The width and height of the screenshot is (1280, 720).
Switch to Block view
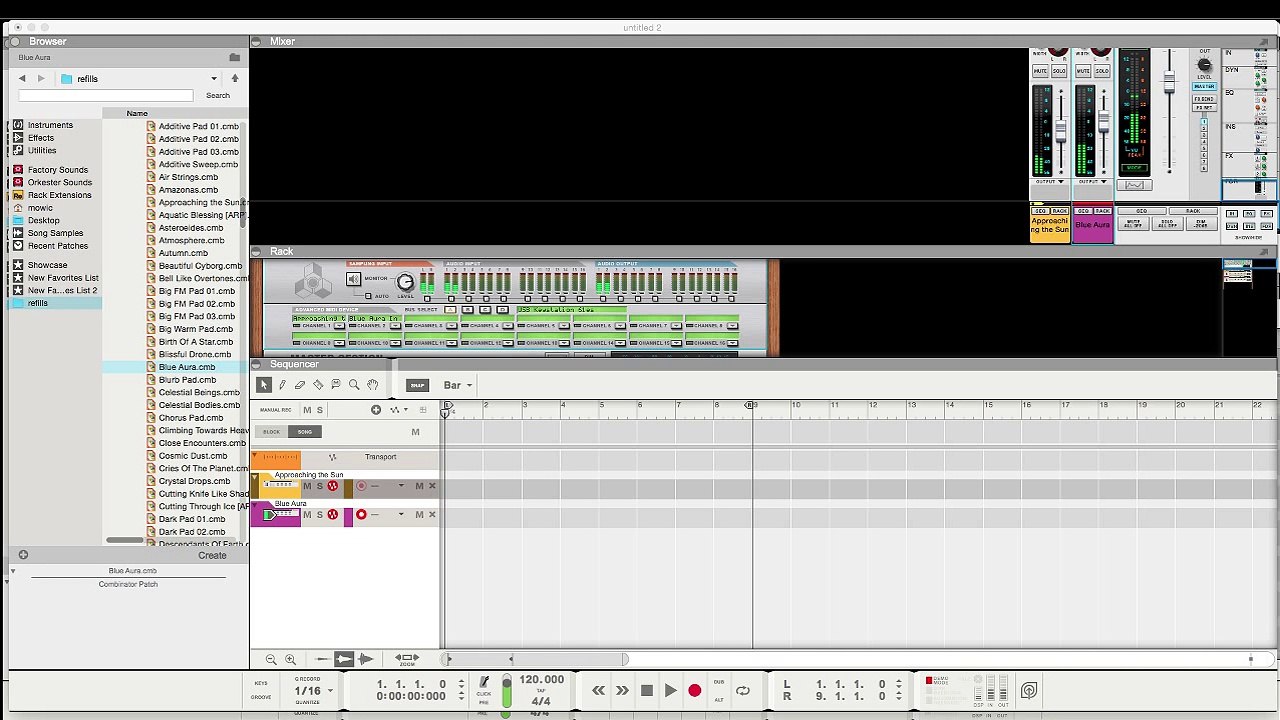tap(272, 432)
